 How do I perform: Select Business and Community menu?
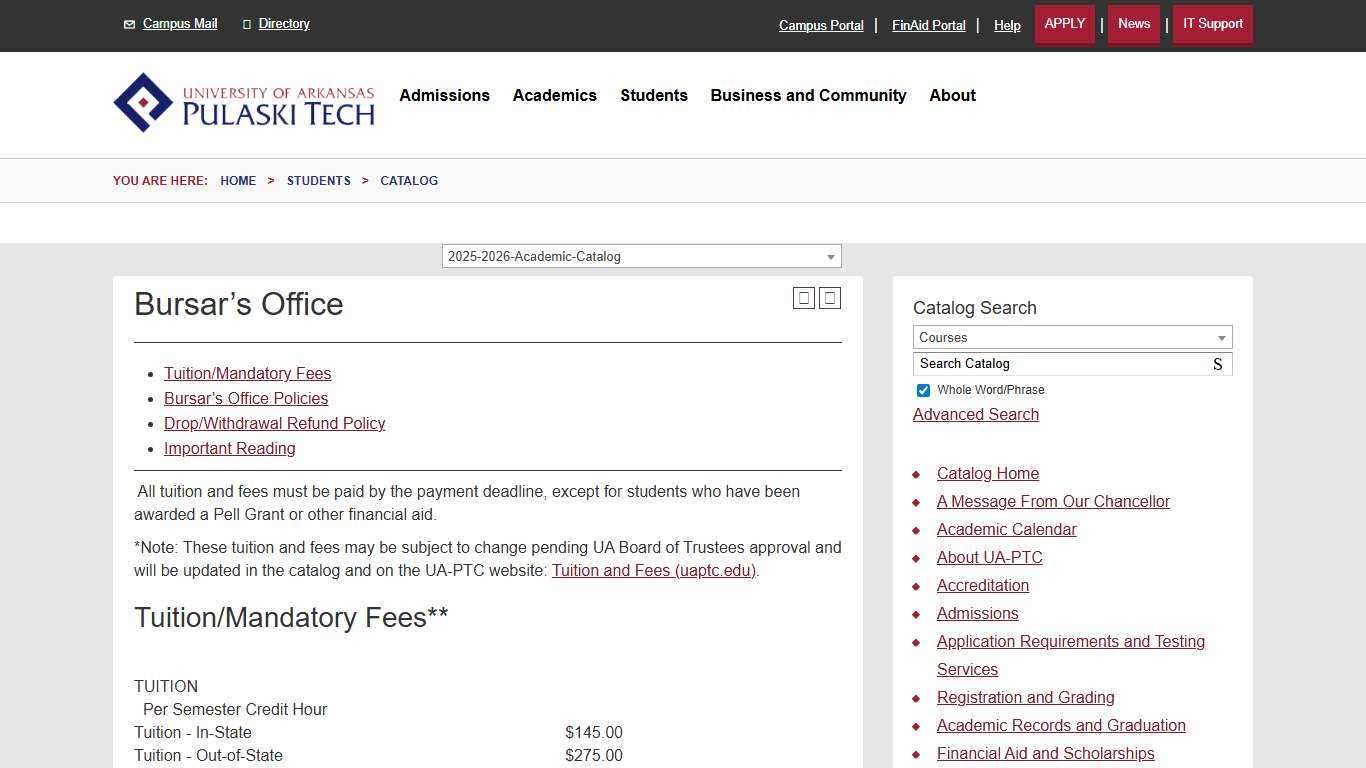click(x=808, y=96)
